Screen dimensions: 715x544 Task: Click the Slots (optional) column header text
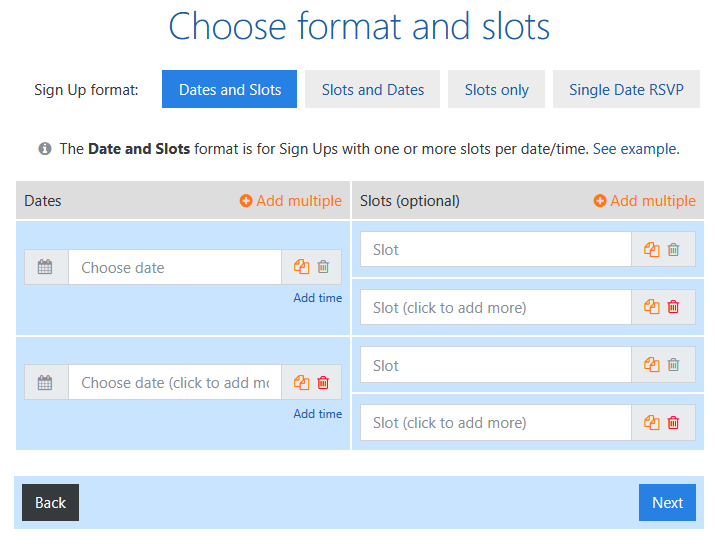click(410, 201)
